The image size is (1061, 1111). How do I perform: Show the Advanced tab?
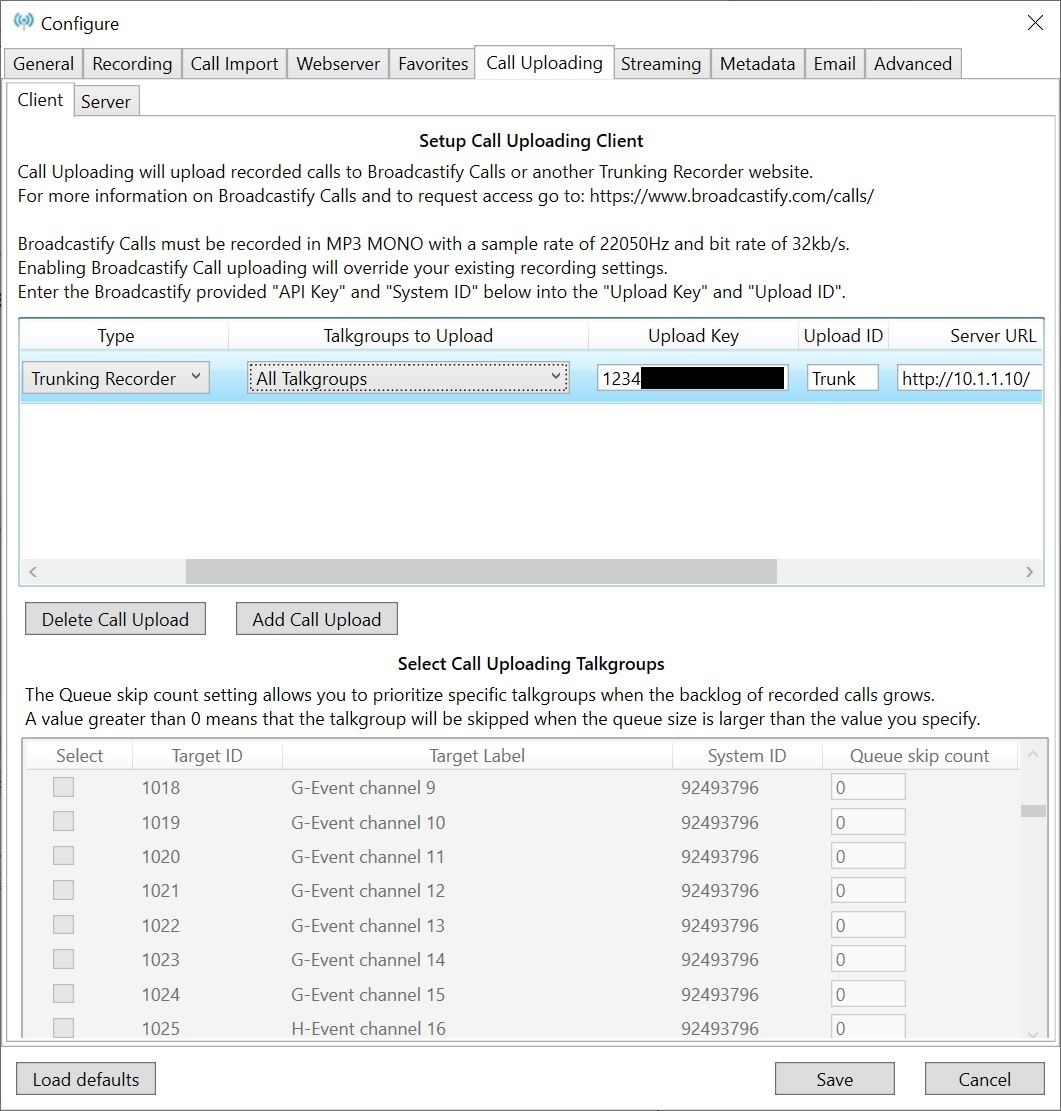[x=913, y=64]
